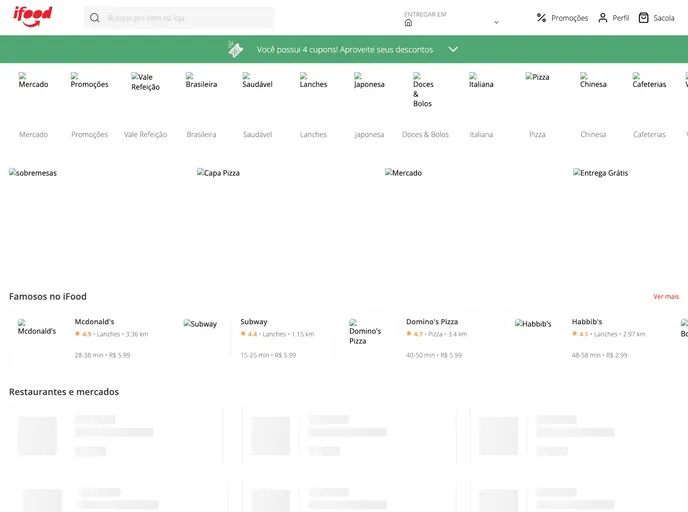Click the gray Chinesa category label
This screenshot has width=688, height=512.
tap(593, 134)
